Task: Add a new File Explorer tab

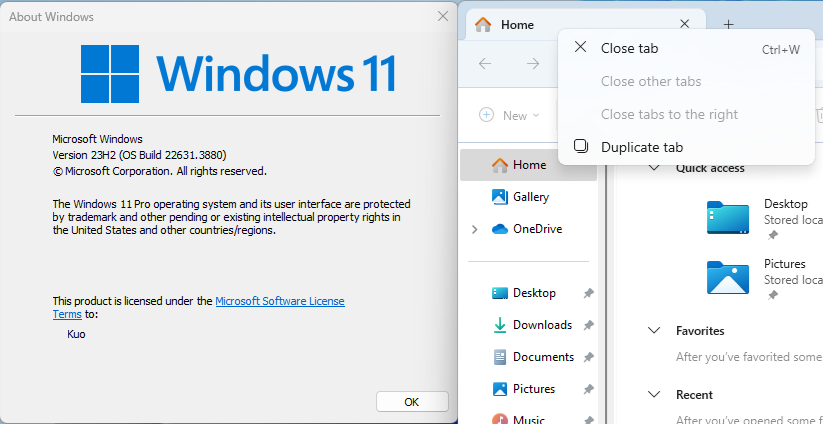Action: tap(728, 24)
